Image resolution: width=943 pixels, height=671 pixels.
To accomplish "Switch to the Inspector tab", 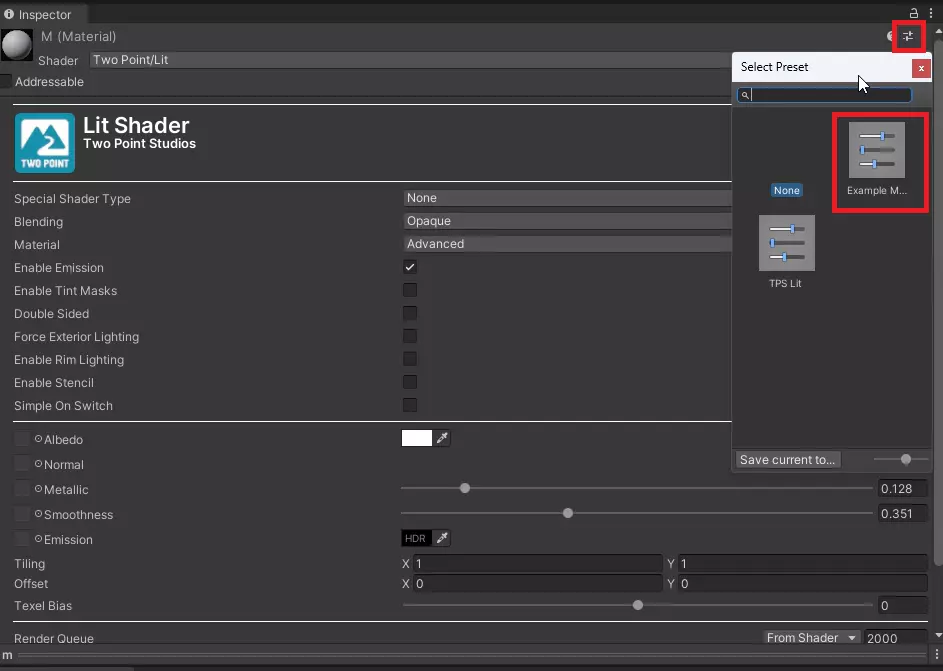I will click(x=43, y=14).
